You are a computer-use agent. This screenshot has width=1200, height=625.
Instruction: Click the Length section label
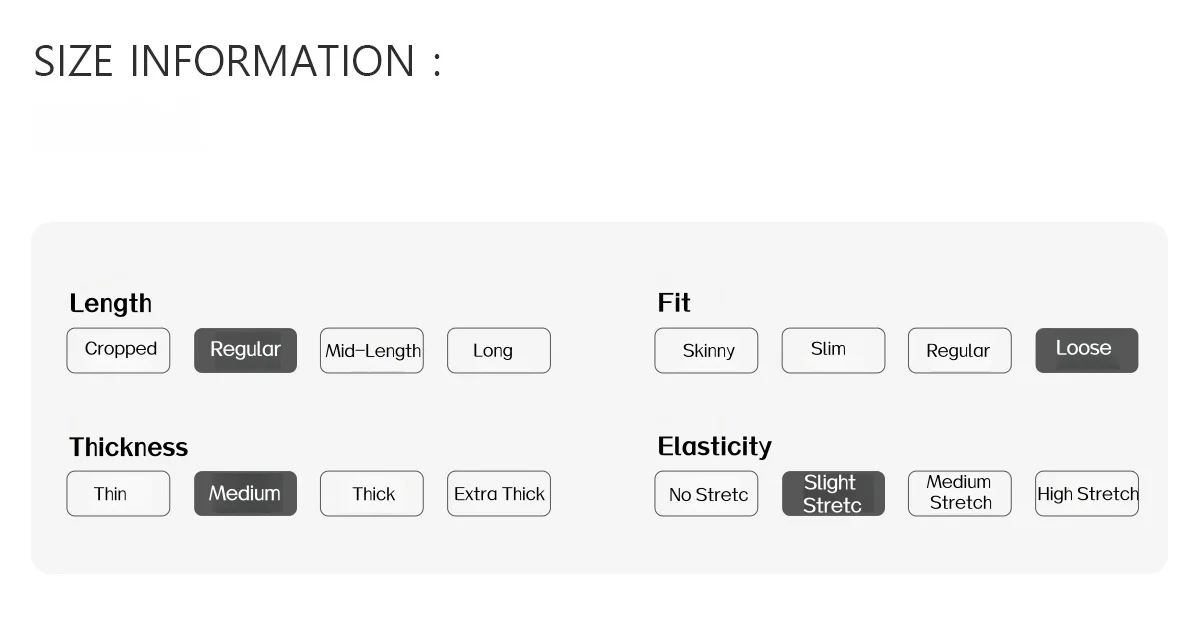tap(110, 303)
